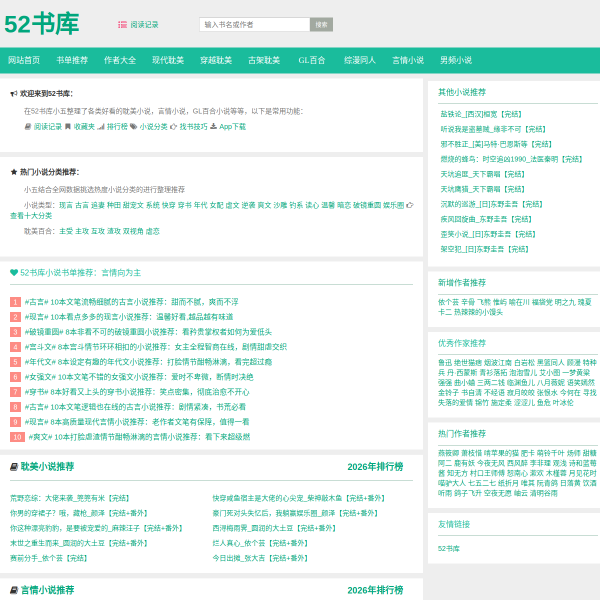Image resolution: width=600 pixels, height=600 pixels.
Task: Open the 网站首页 navigation tab
Action: [x=24, y=60]
